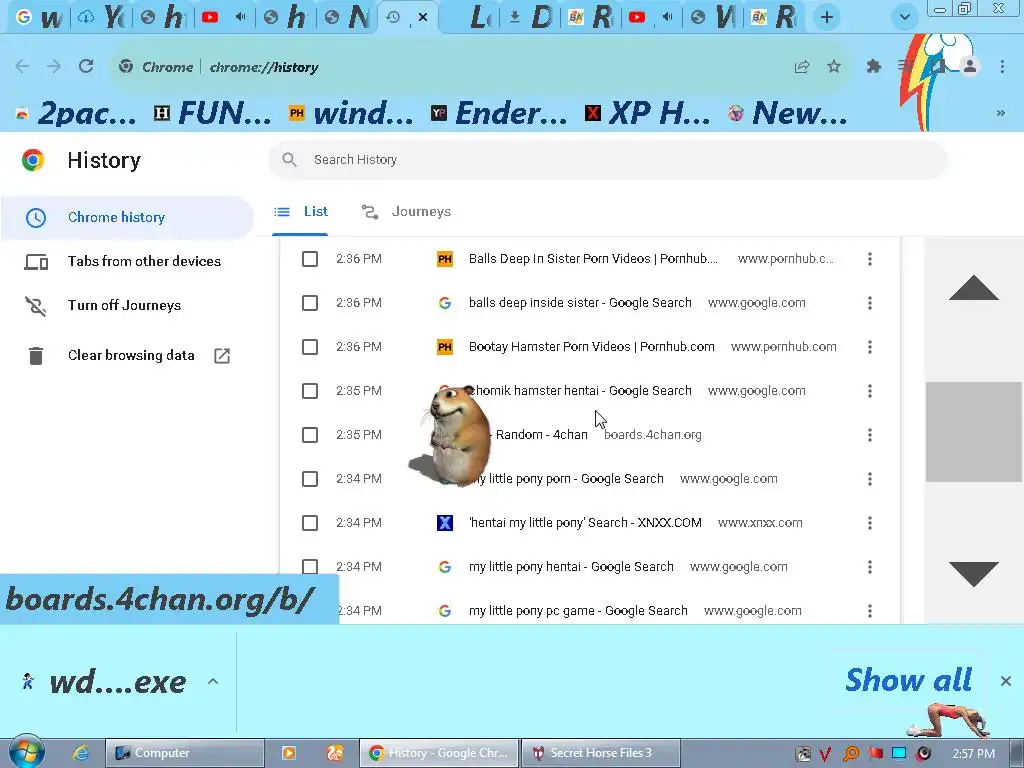Viewport: 1024px width, 768px height.
Task: Expand options for wd....exe download
Action: 213,681
